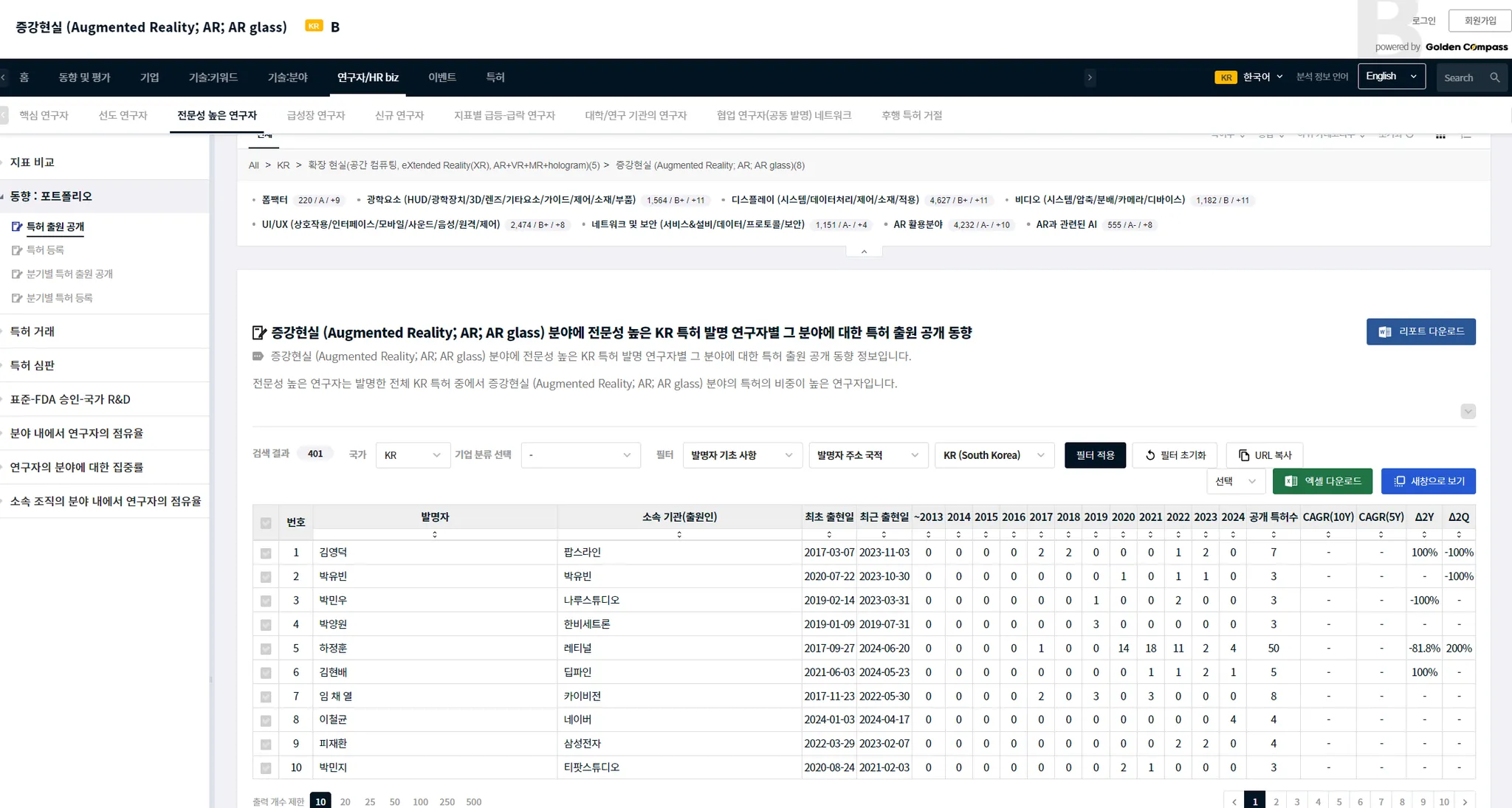Image resolution: width=1512 pixels, height=808 pixels.
Task: Click the search magnifier icon
Action: pos(1494,77)
